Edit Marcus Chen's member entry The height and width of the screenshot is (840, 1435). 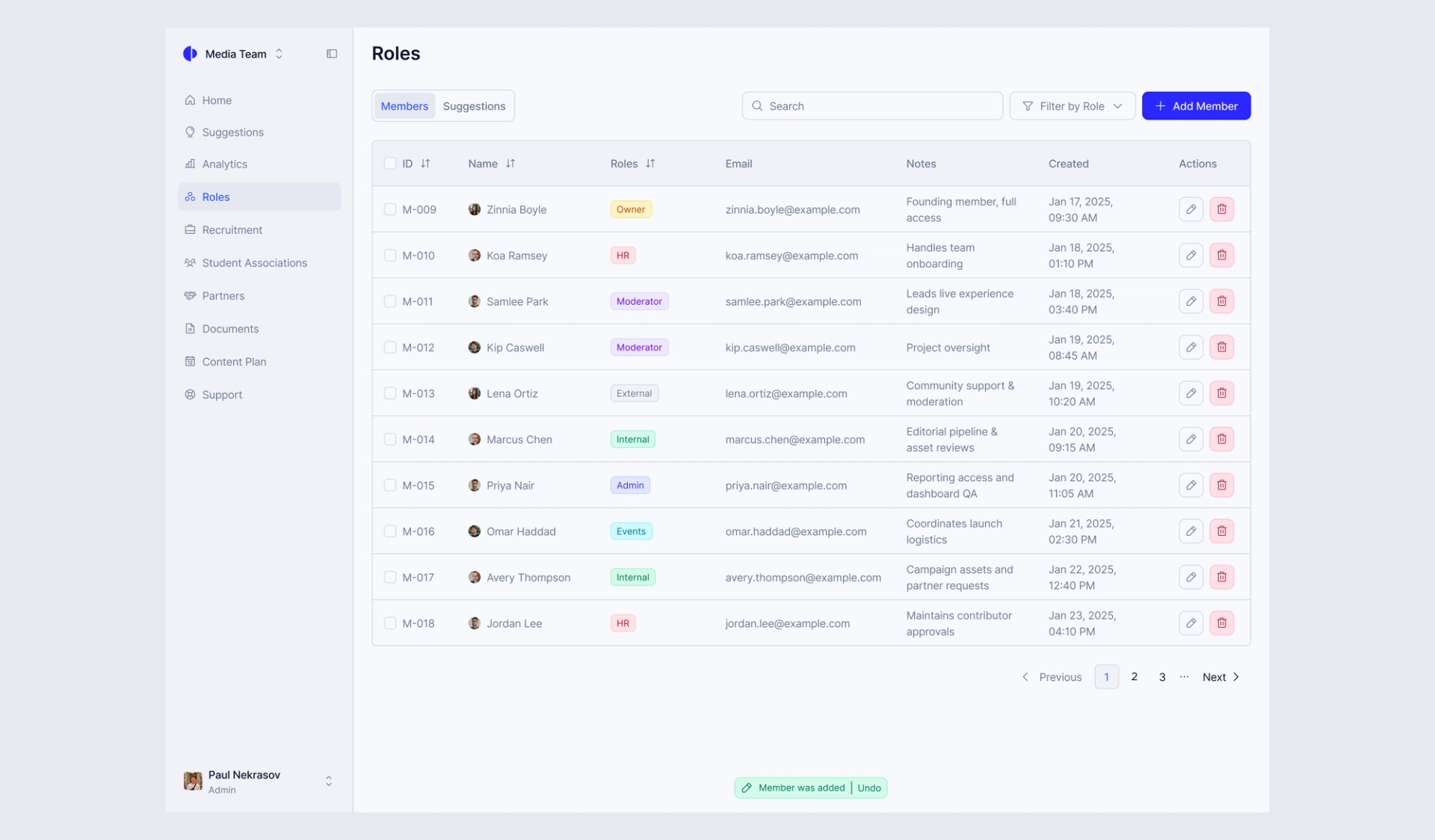coord(1191,439)
